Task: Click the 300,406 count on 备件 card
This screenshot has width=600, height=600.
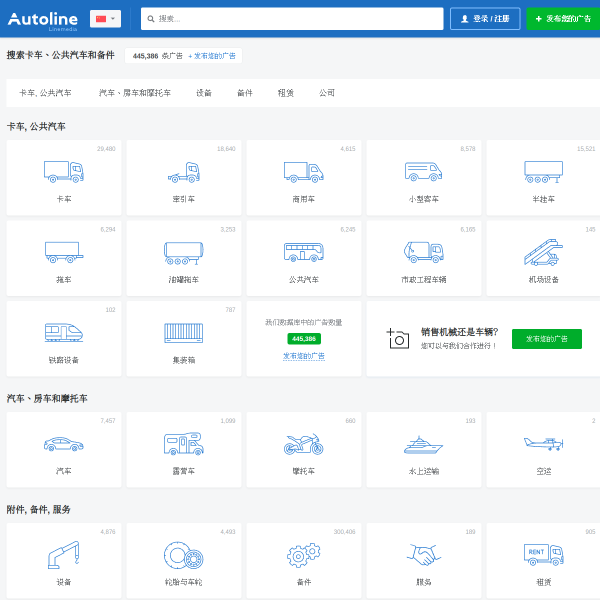Action: pos(344,532)
